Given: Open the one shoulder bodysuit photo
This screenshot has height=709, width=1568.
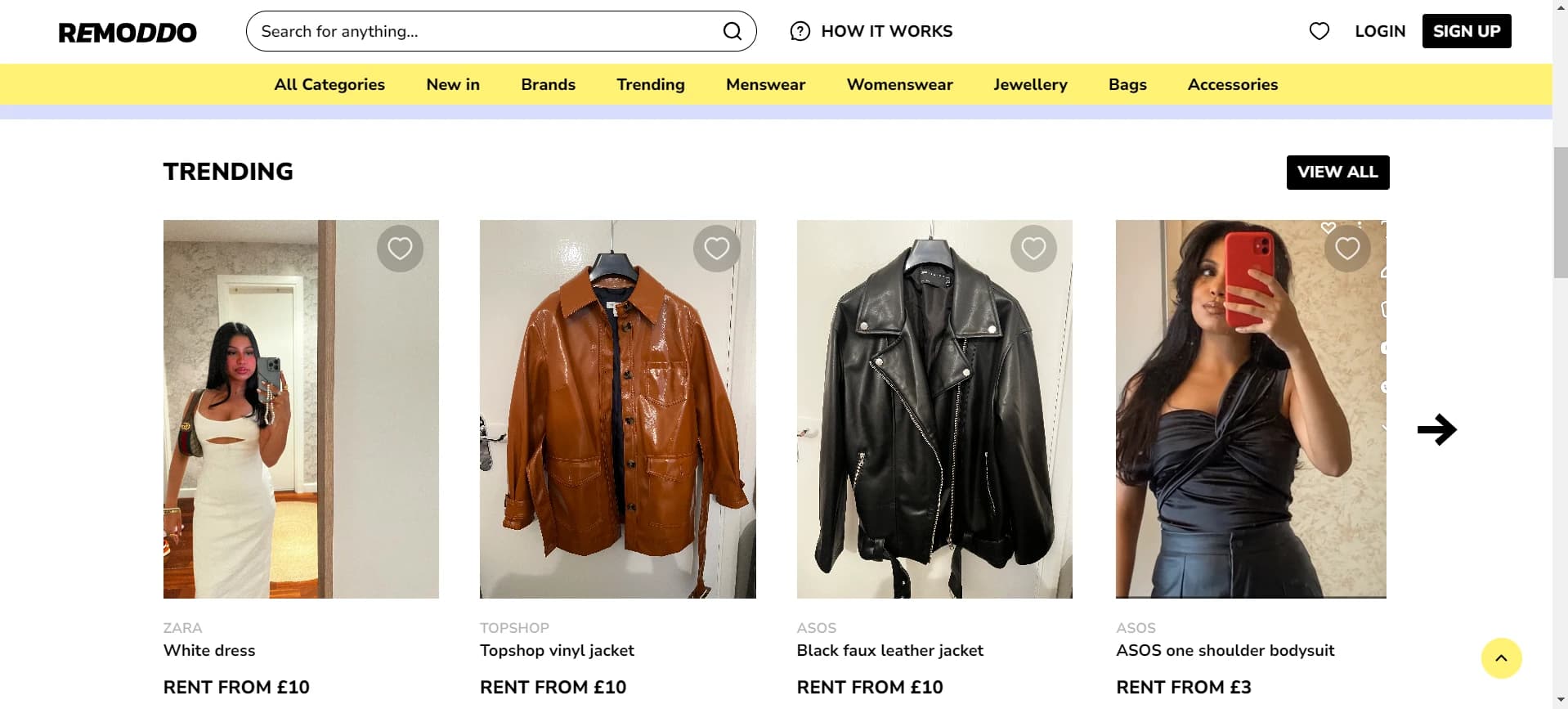Looking at the screenshot, I should coord(1251,409).
